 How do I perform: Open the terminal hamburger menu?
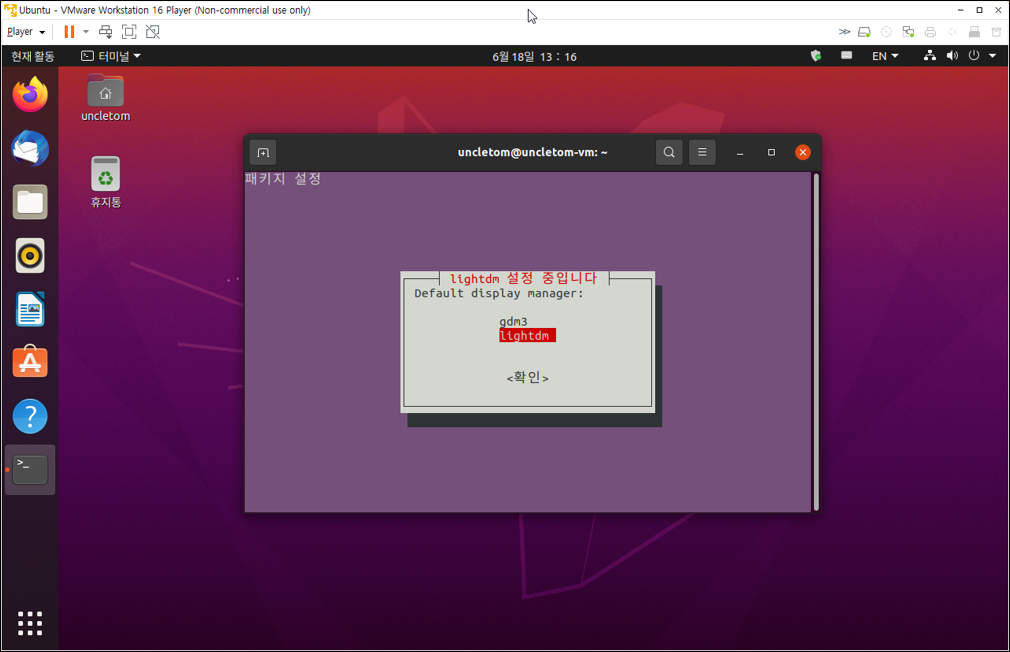point(702,153)
